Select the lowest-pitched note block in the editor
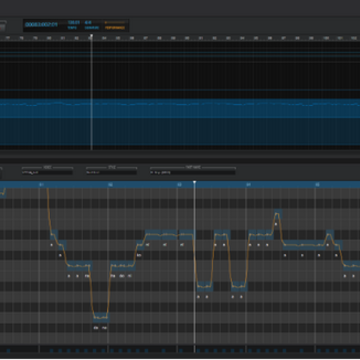The height and width of the screenshot is (360, 360). (101, 317)
